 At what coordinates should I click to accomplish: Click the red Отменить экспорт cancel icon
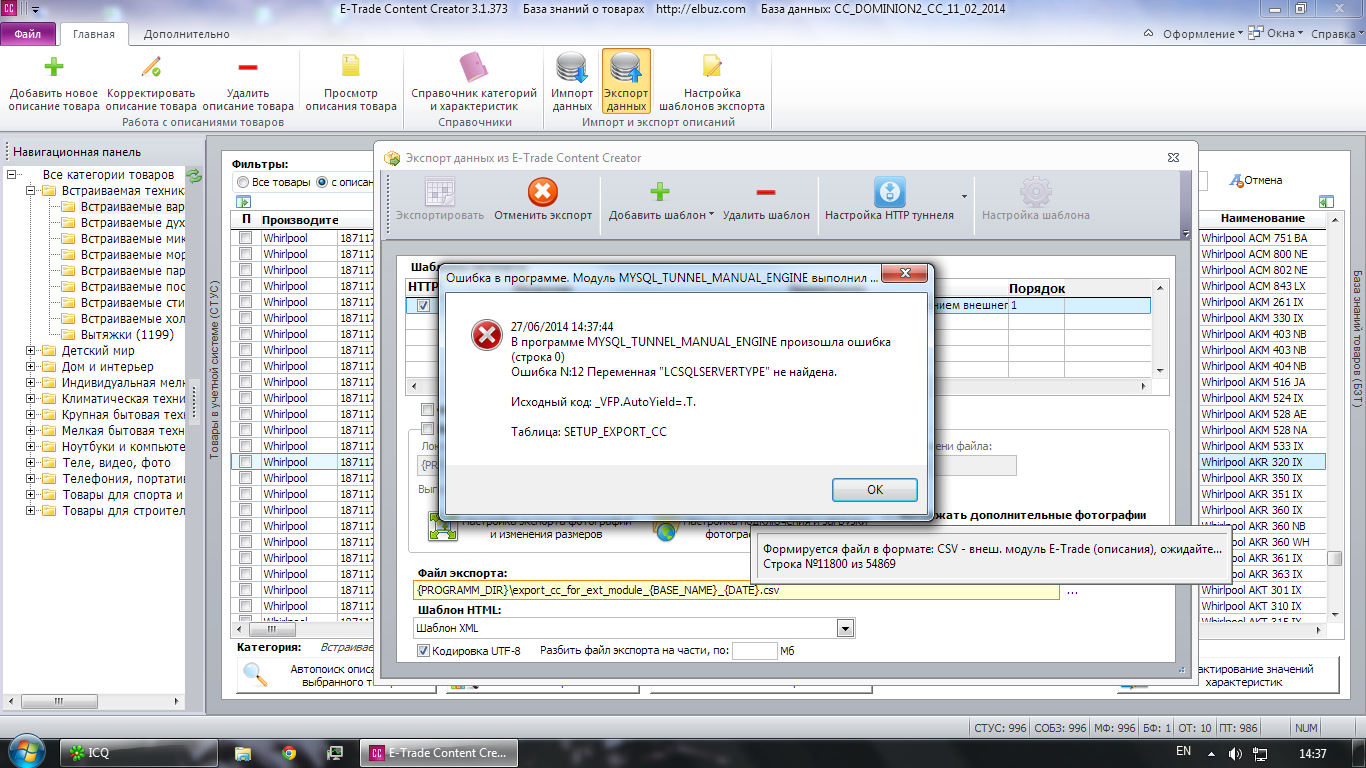[543, 192]
